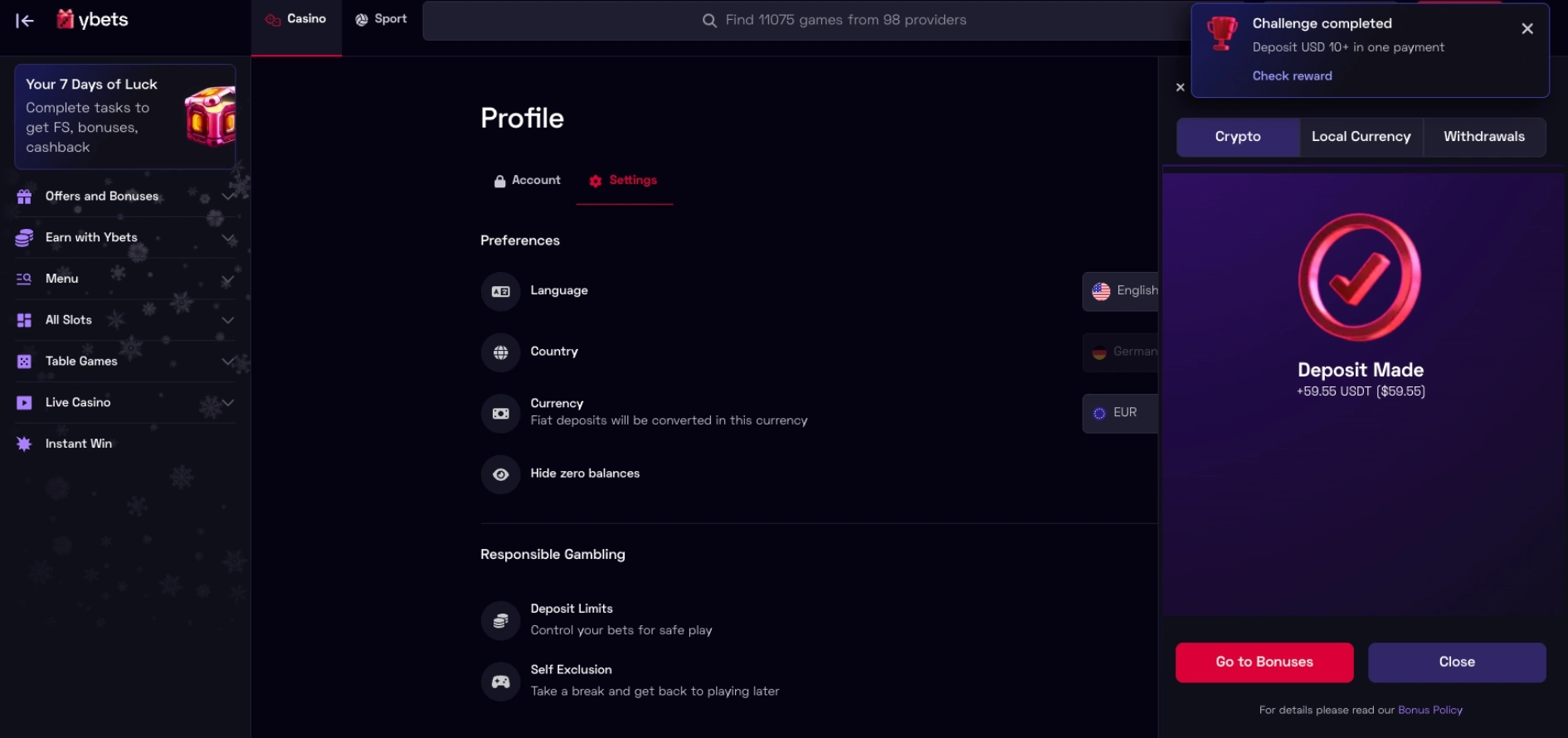Viewport: 1568px width, 738px height.
Task: Switch to the Sport section
Action: 381,18
